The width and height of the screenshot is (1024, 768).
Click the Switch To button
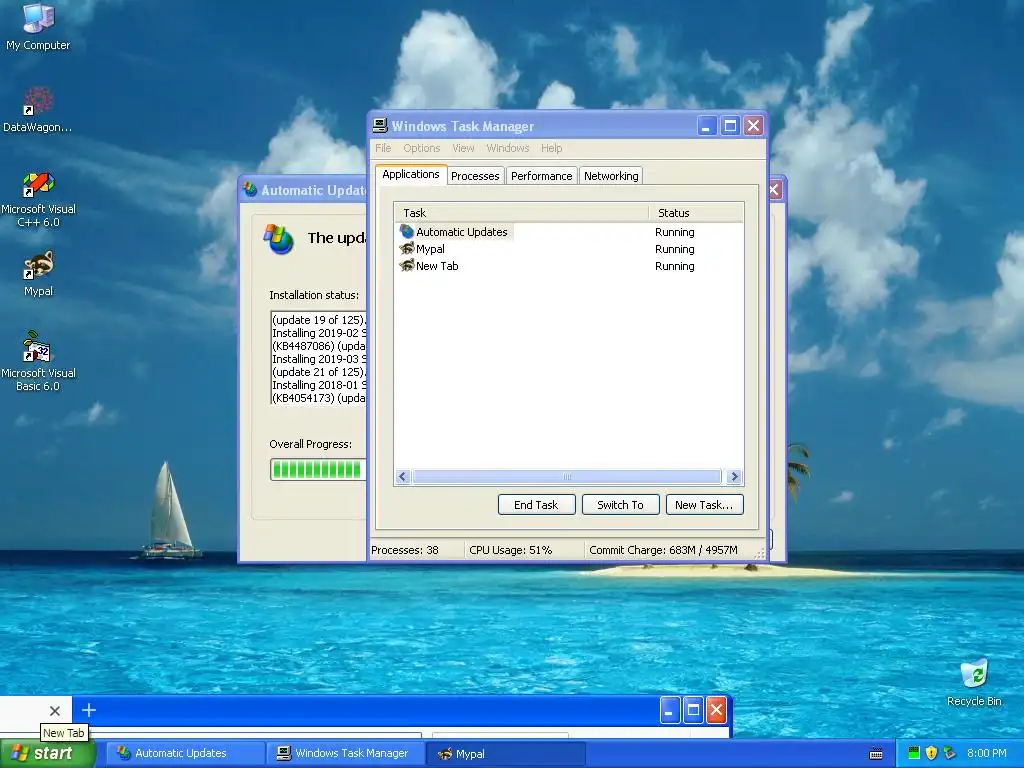(620, 505)
